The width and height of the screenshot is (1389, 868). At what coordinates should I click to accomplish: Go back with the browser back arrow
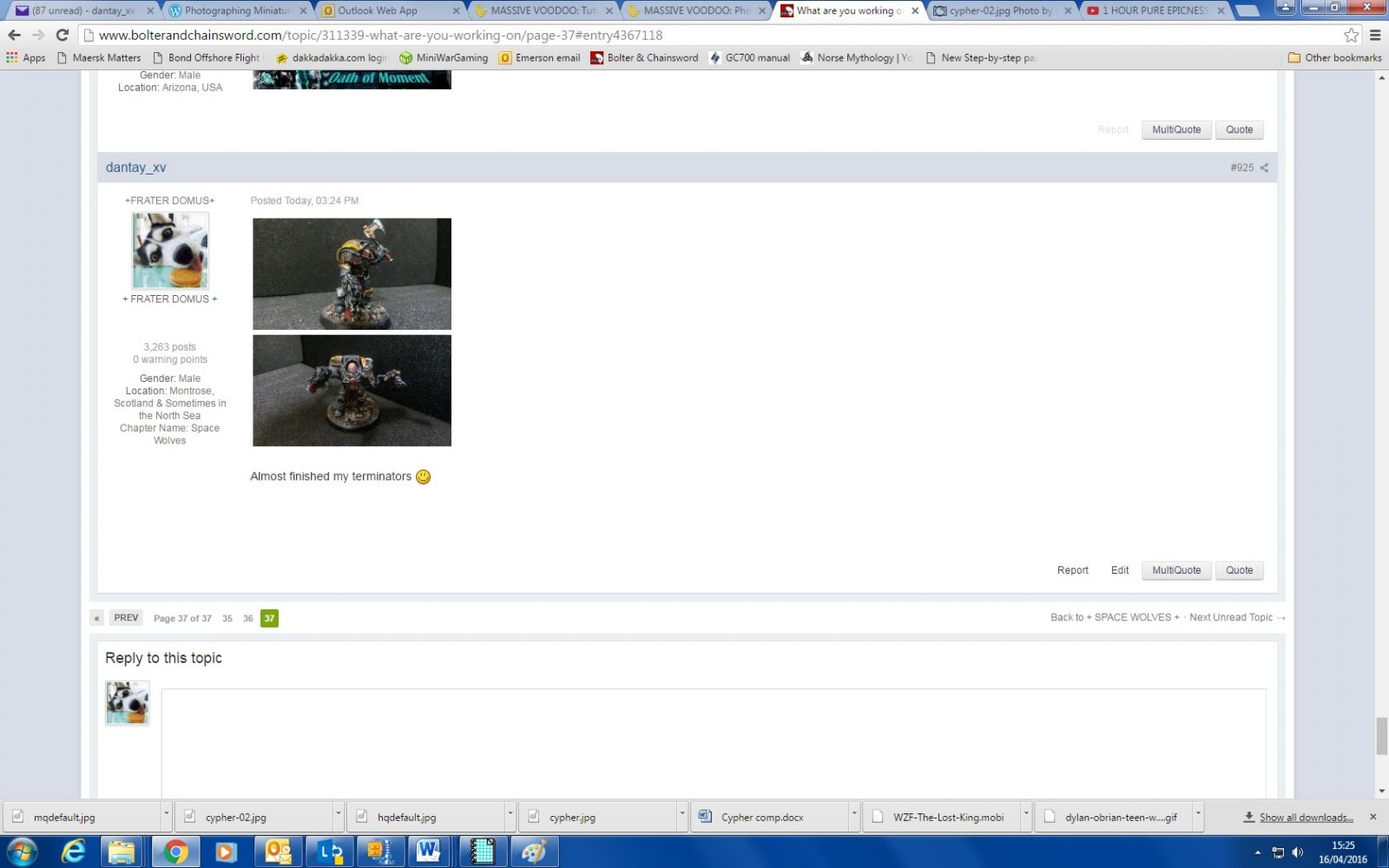[14, 36]
